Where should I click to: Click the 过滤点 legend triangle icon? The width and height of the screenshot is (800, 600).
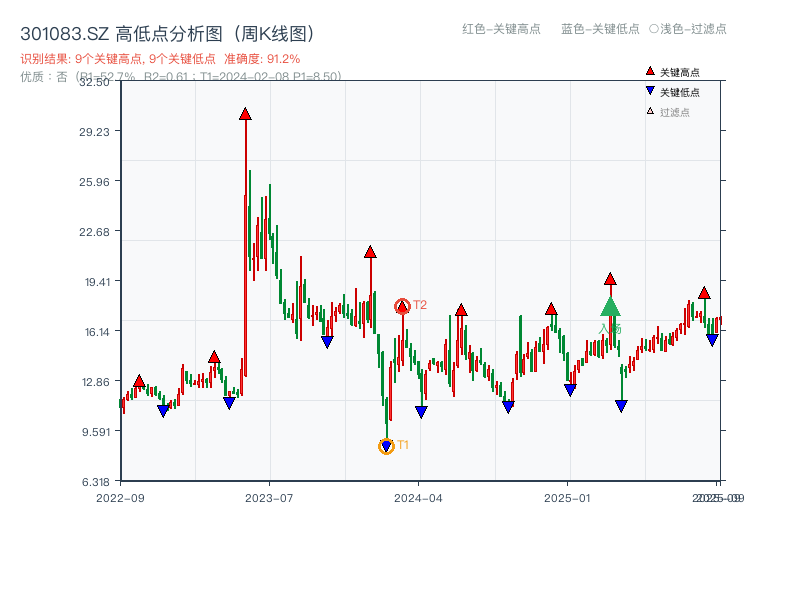(650, 111)
